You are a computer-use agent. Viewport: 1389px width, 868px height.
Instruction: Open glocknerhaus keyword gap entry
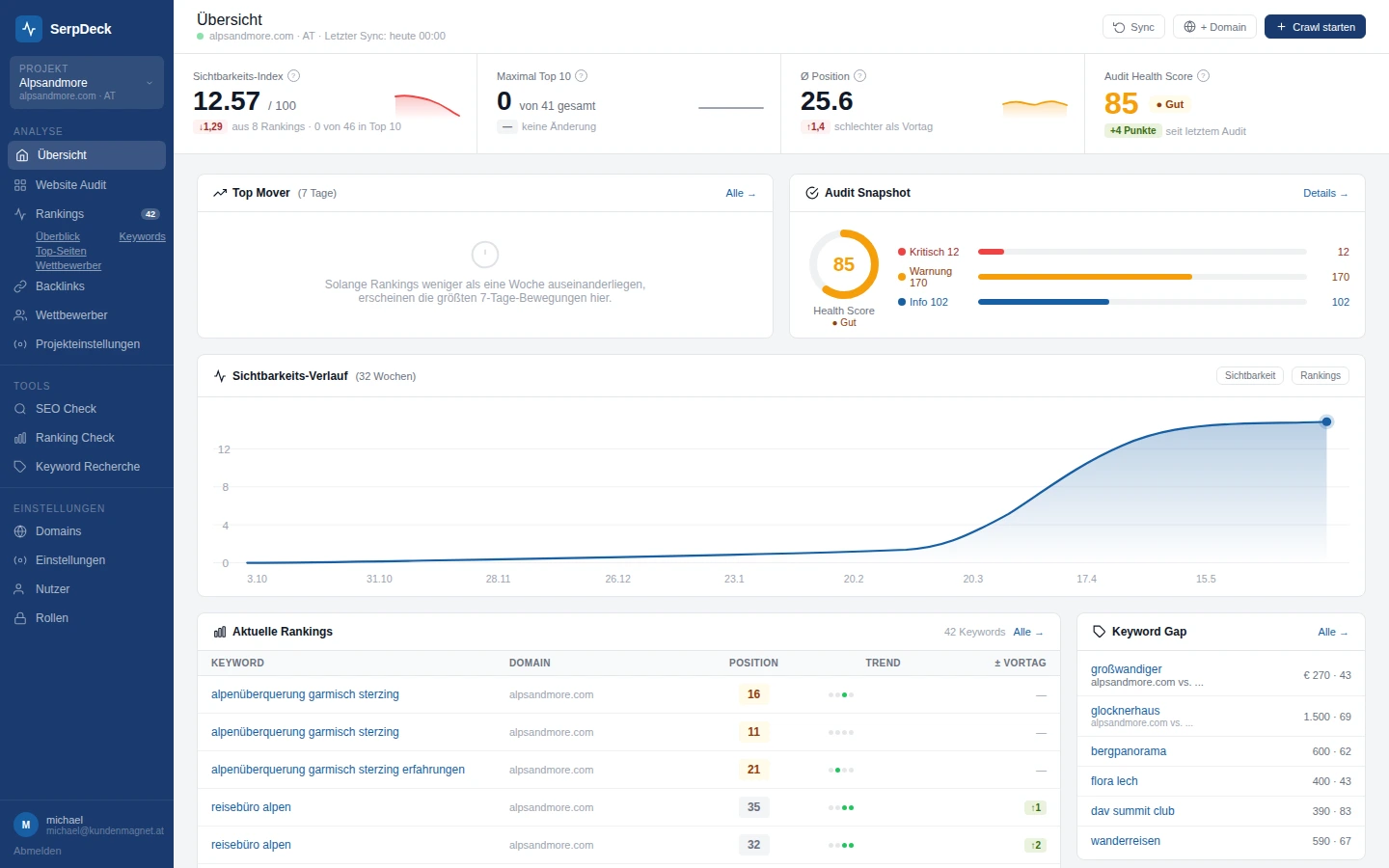pyautogui.click(x=1221, y=717)
